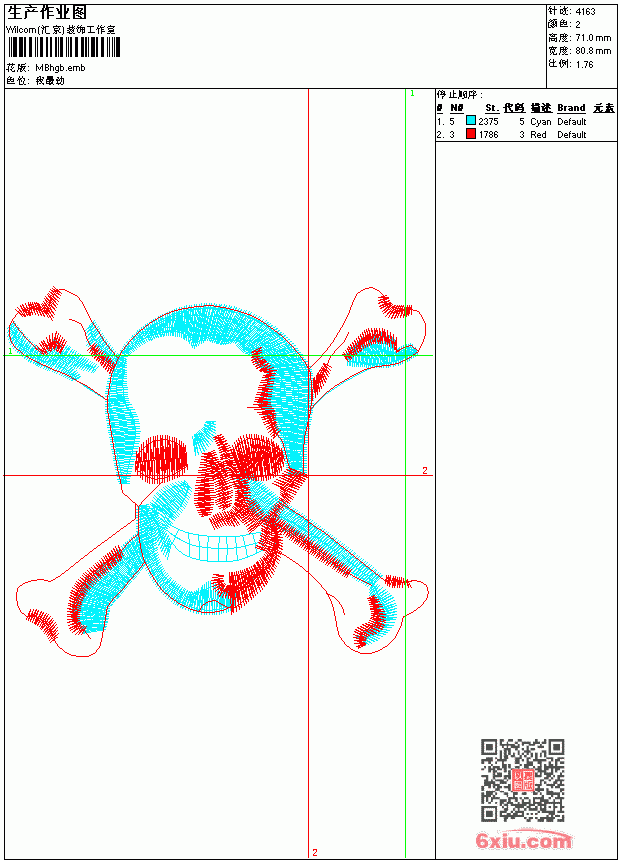Click the 生产作业图 title heading

[x=46, y=13]
